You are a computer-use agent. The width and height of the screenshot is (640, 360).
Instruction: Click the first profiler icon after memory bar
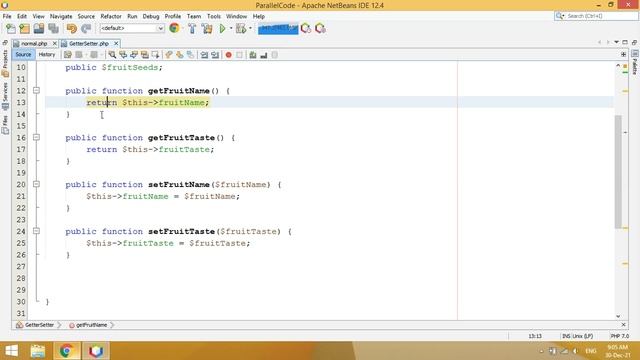pos(306,29)
